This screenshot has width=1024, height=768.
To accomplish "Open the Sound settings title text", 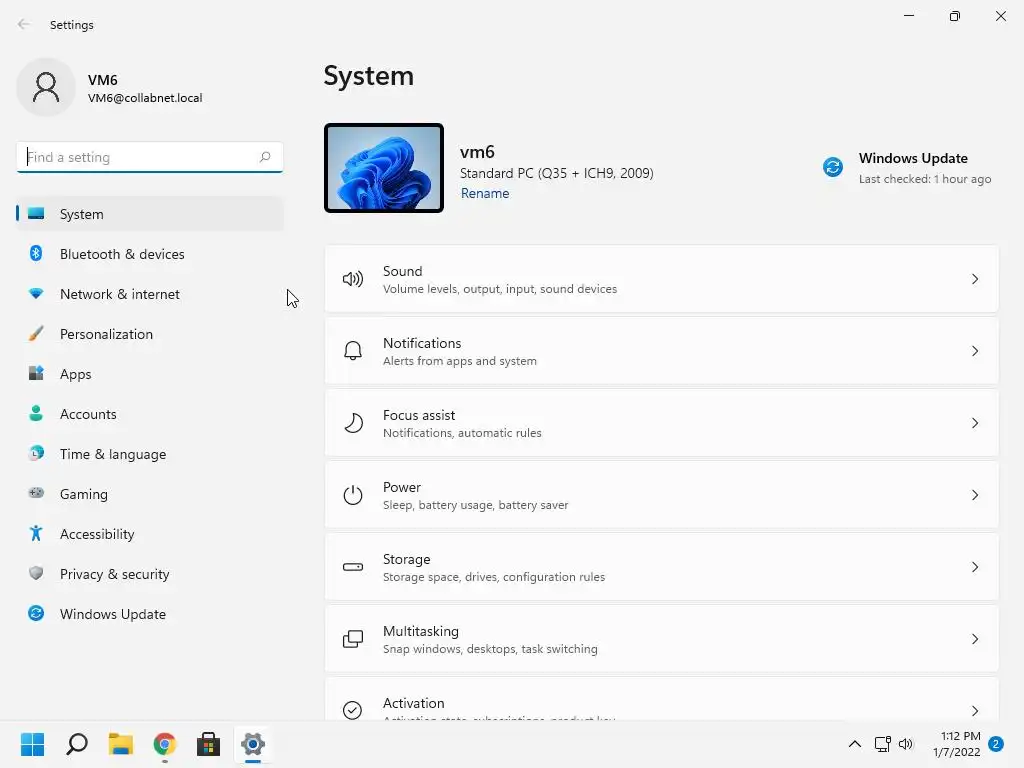I will (402, 271).
